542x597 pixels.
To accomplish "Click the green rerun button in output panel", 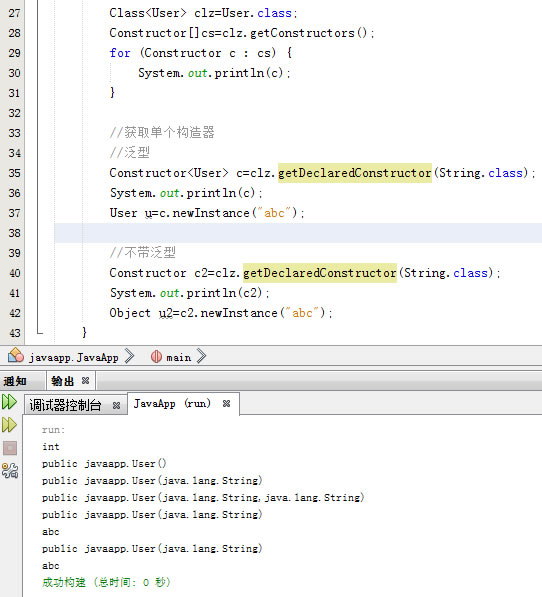I will coord(10,402).
